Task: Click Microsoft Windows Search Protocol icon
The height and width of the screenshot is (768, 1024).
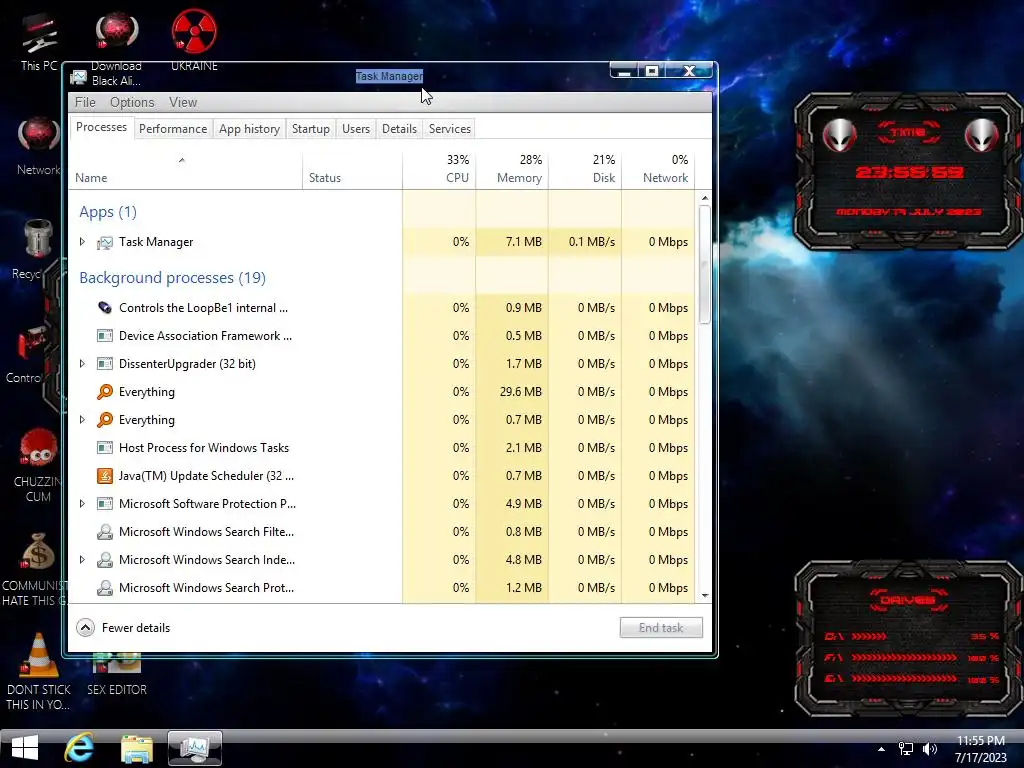Action: coord(104,588)
